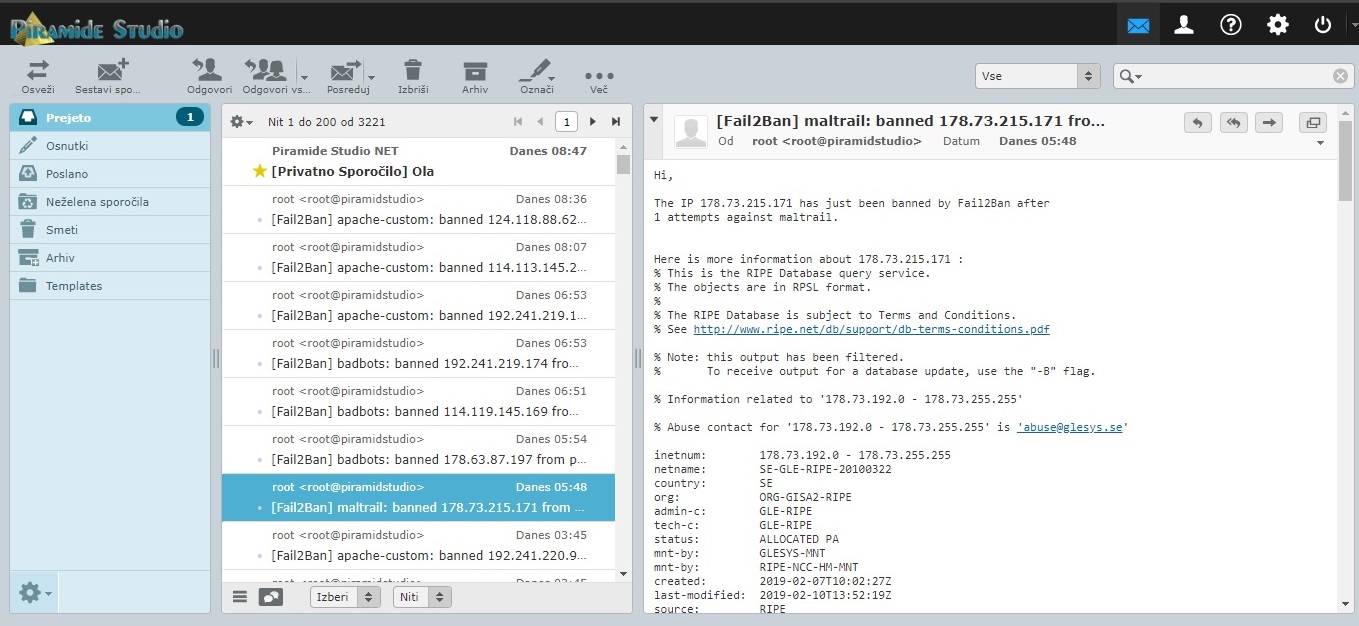The height and width of the screenshot is (626, 1359).
Task: Toggle star flag on Privatno Sporočilo Ola
Action: pos(260,172)
